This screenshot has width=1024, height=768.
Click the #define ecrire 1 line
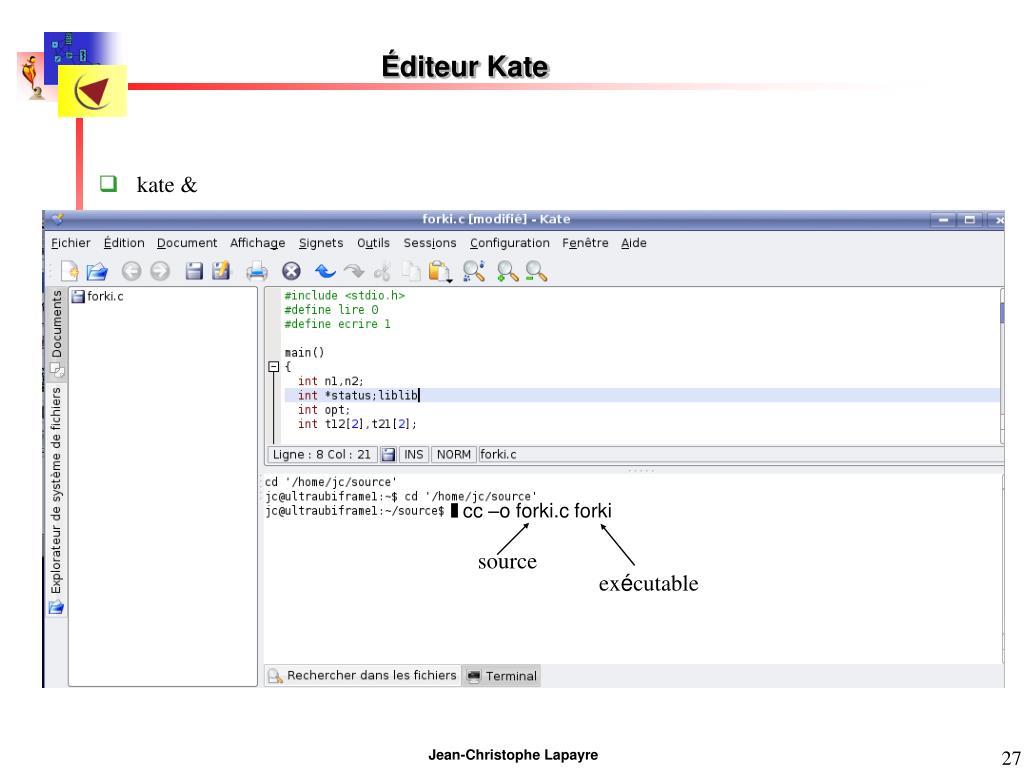click(337, 324)
